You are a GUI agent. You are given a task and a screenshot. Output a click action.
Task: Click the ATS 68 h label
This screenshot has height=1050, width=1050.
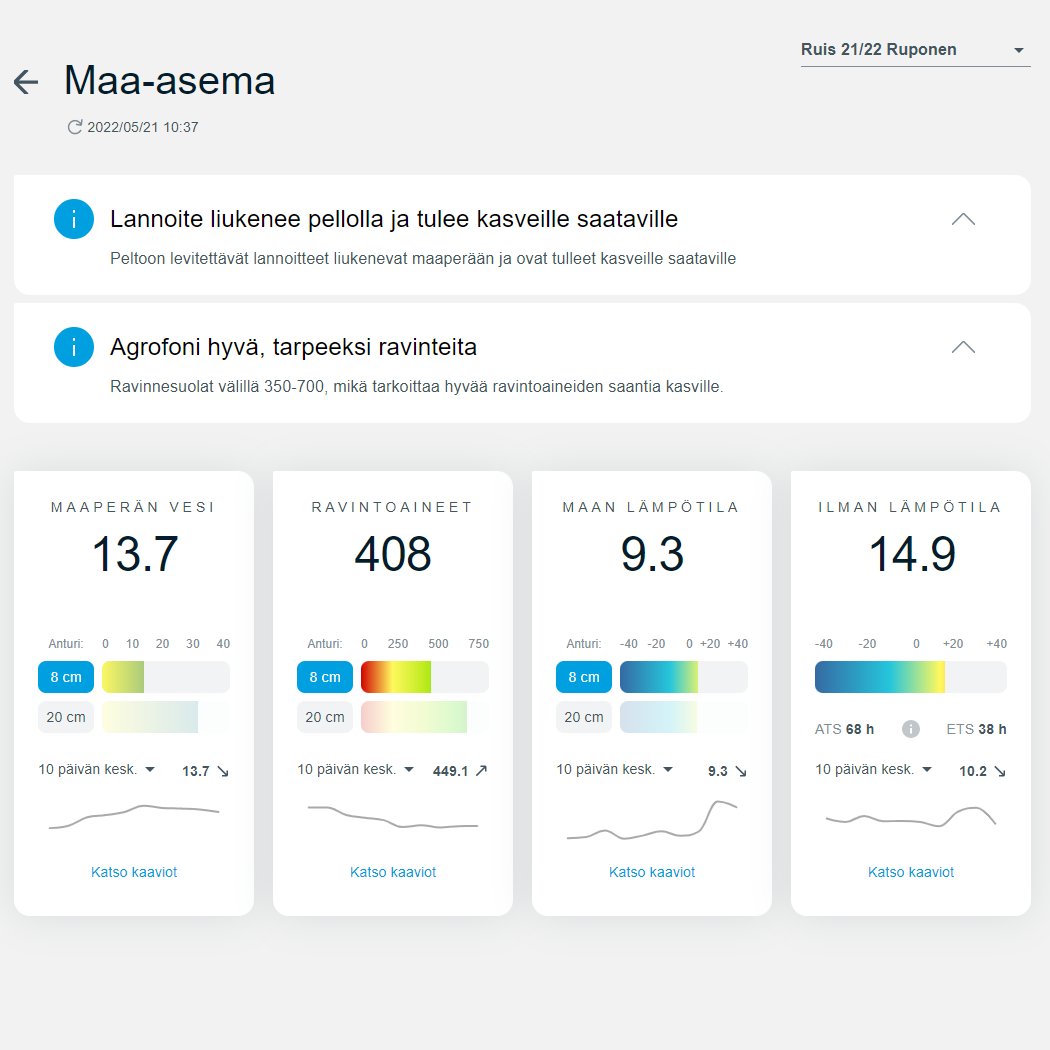(x=844, y=729)
